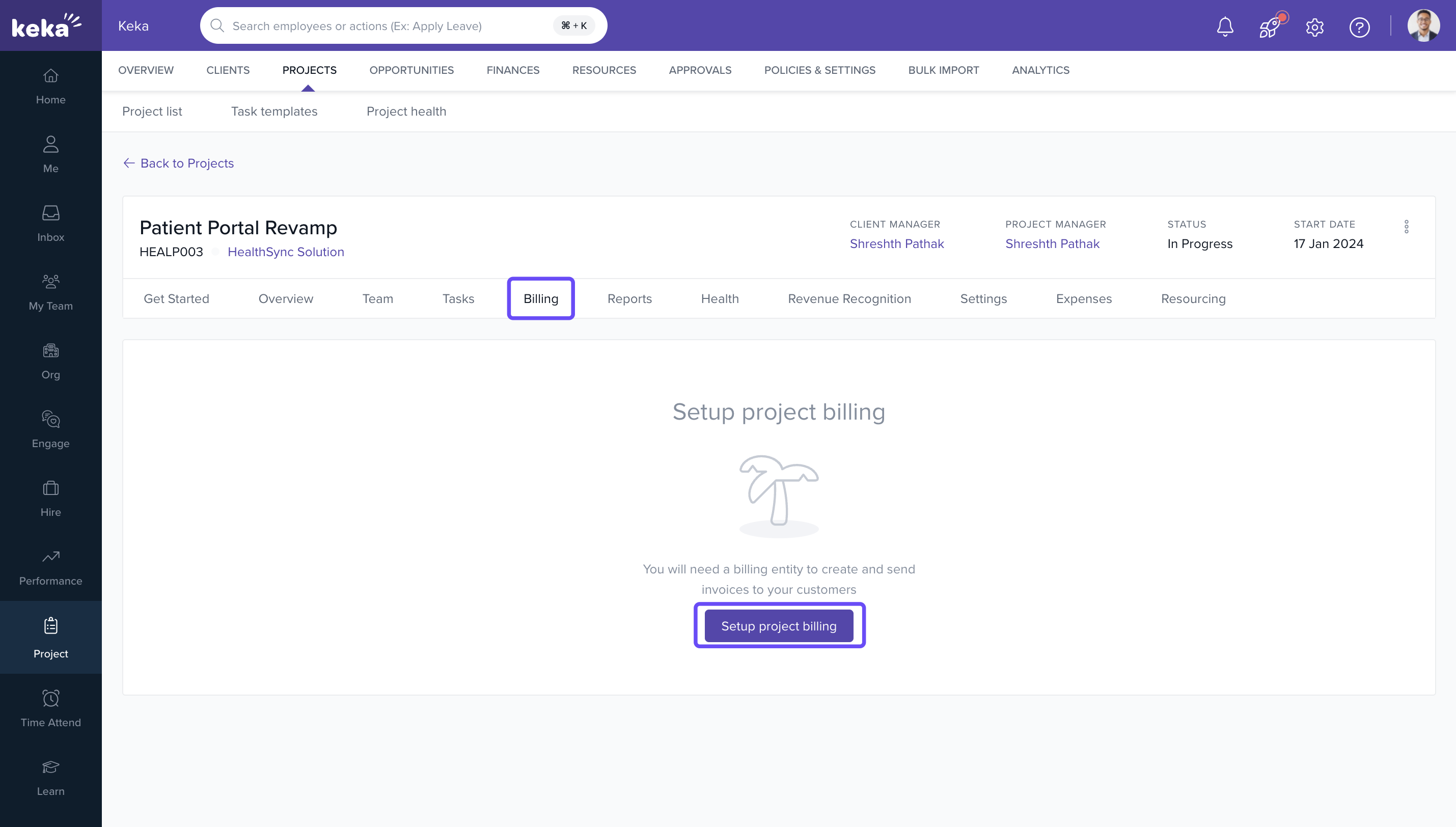Open the FINANCES menu item
Image resolution: width=1456 pixels, height=827 pixels.
513,70
